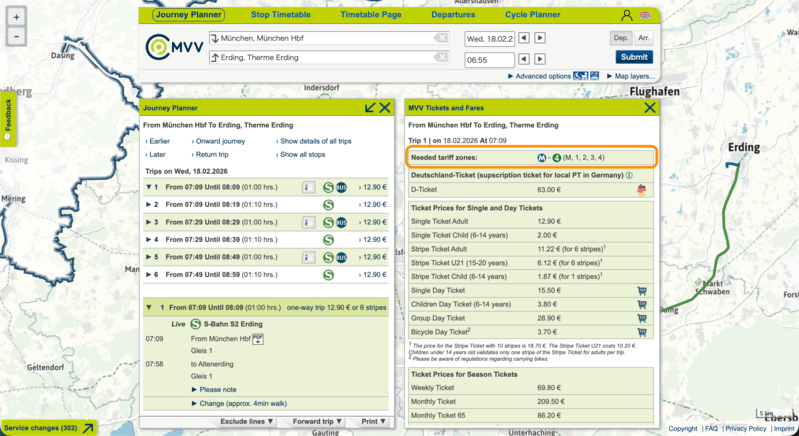The image size is (799, 436).
Task: Minimize the Journey Planner results panel
Action: point(370,107)
